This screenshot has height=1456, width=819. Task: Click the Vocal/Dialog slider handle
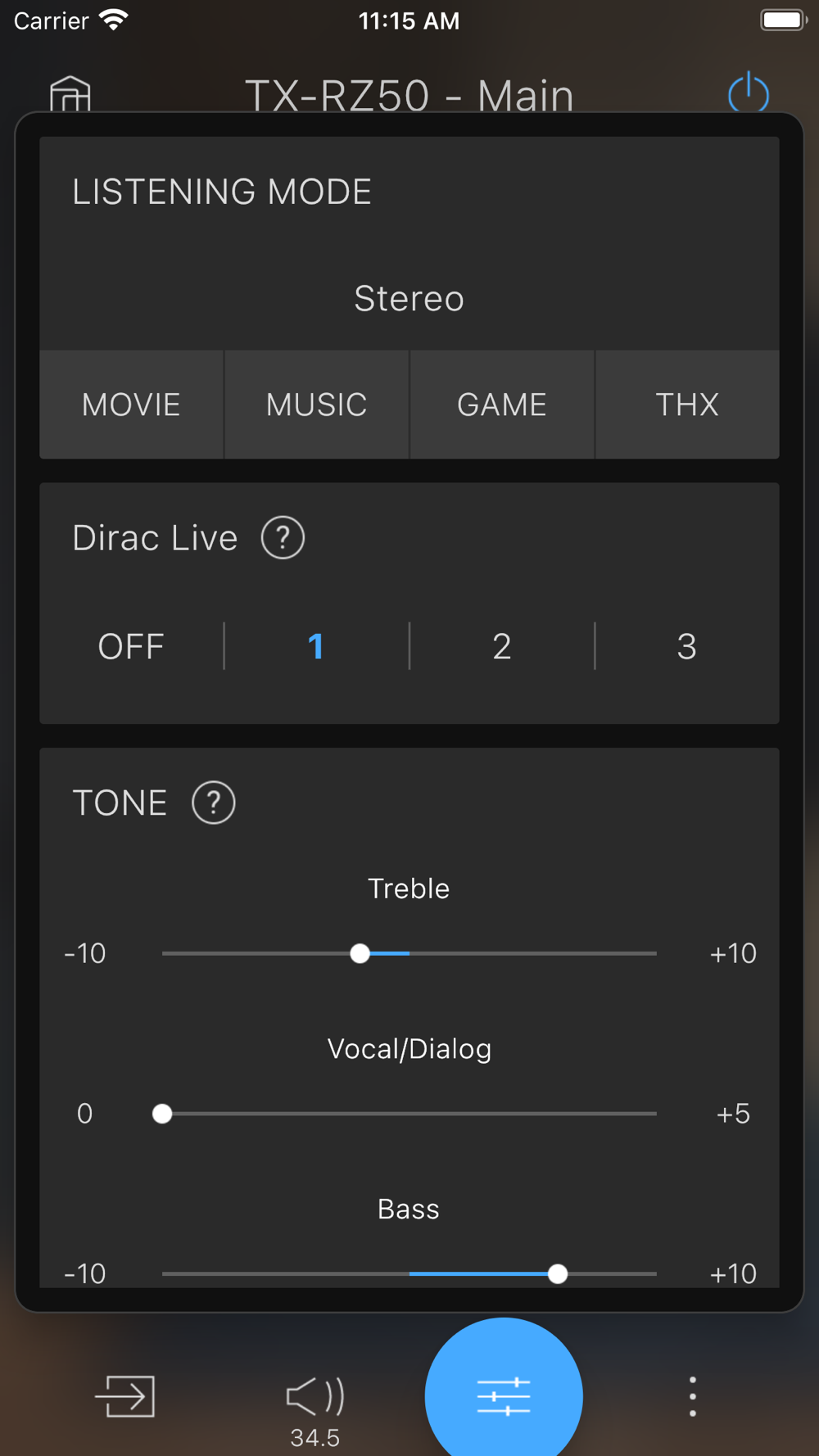tap(162, 1114)
